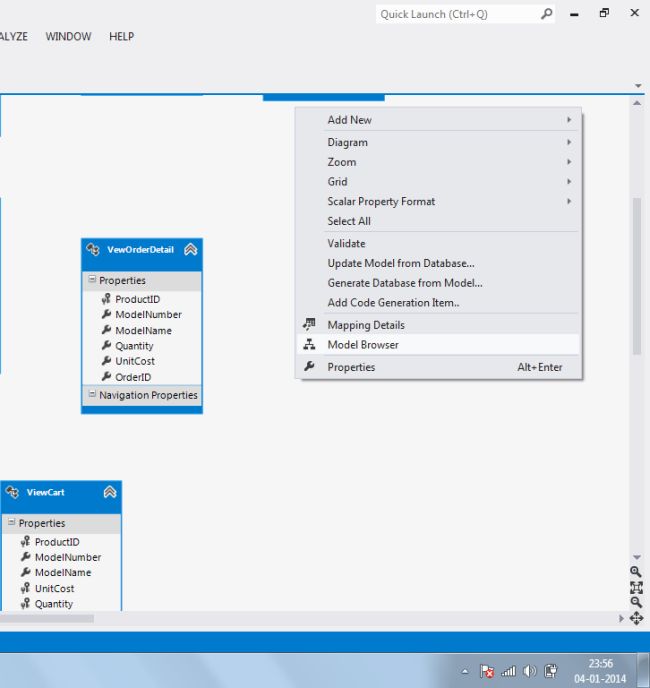The width and height of the screenshot is (650, 688).
Task: Open the WINDOW menu
Action: coord(68,36)
